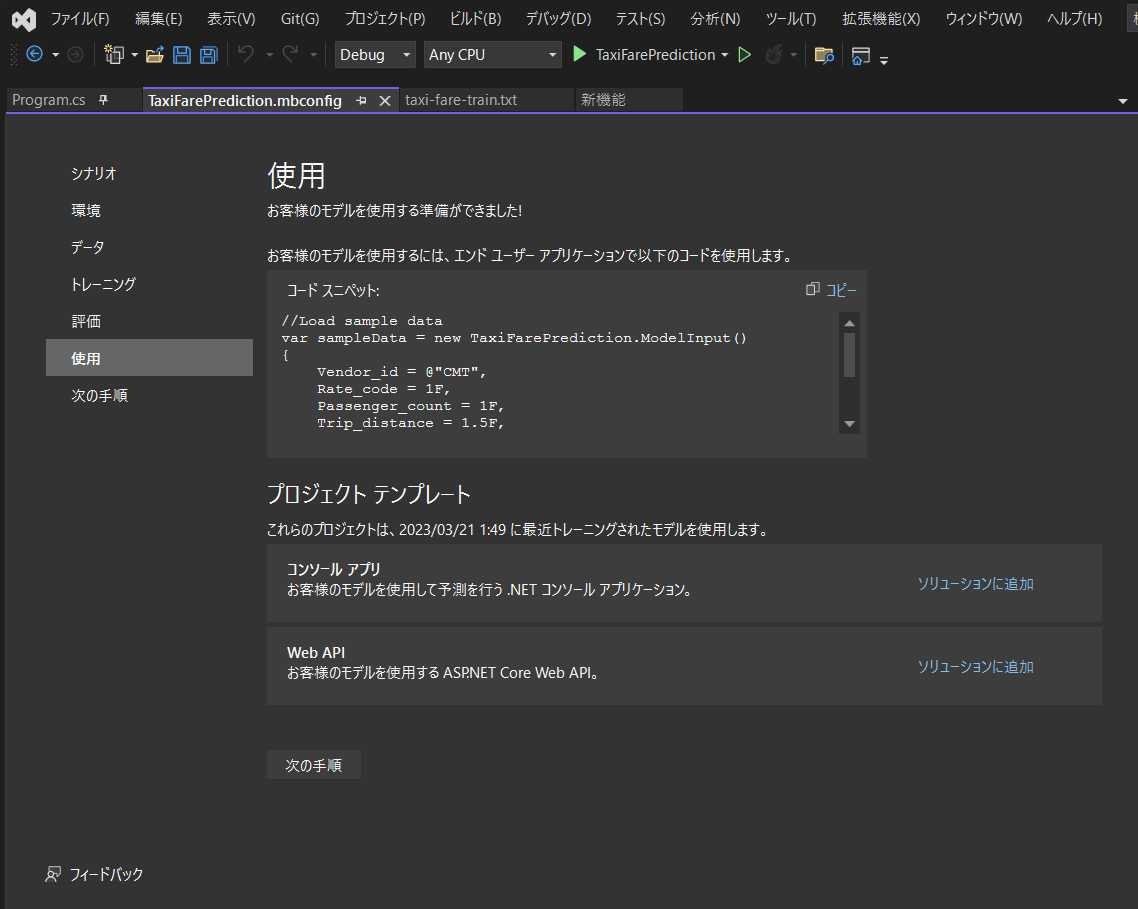Screen dimensions: 1138x909
Task: Open a file using the folder icon
Action: pos(154,55)
